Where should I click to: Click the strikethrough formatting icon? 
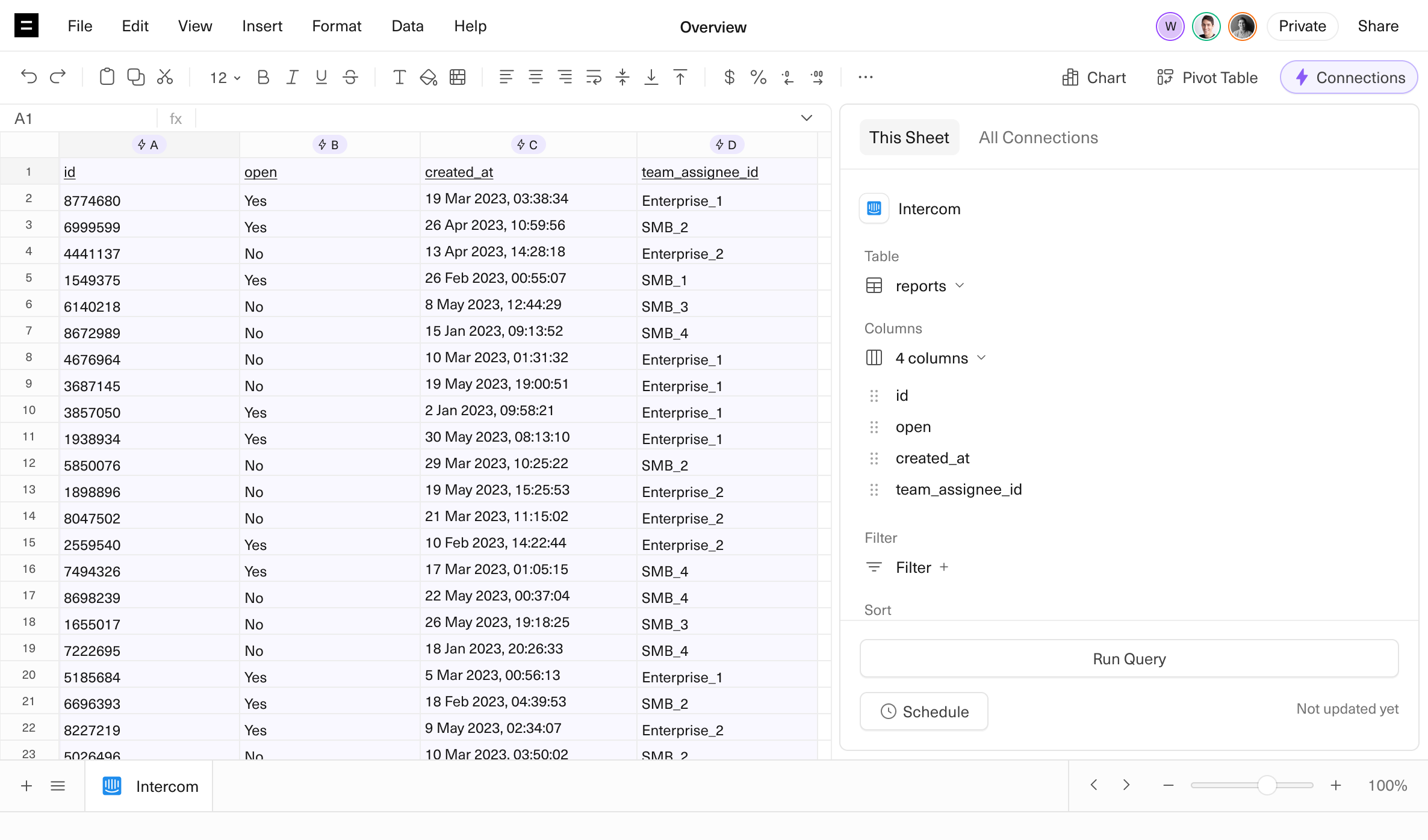[x=350, y=77]
